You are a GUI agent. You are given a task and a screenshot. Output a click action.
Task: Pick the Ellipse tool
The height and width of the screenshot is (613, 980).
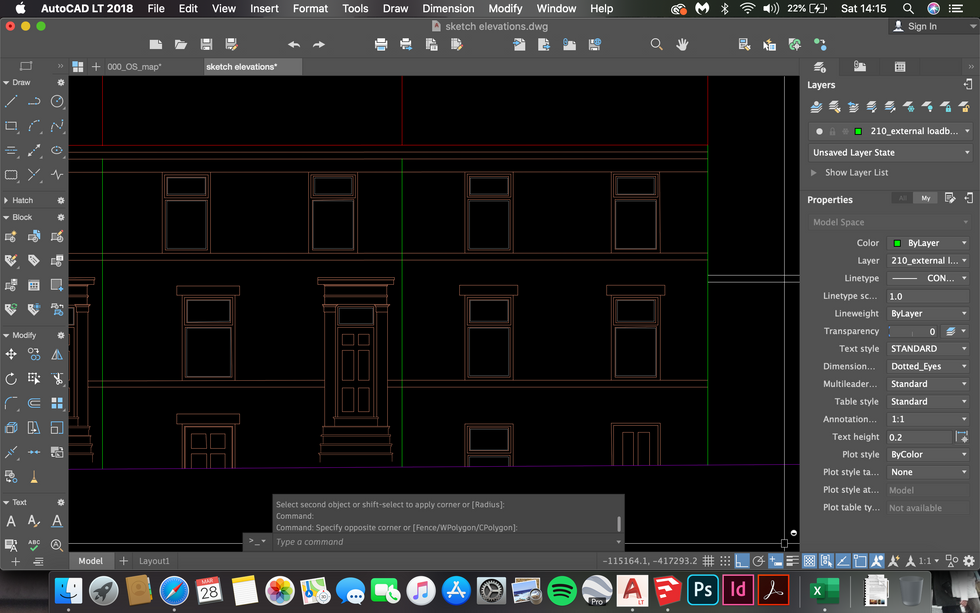(x=57, y=151)
